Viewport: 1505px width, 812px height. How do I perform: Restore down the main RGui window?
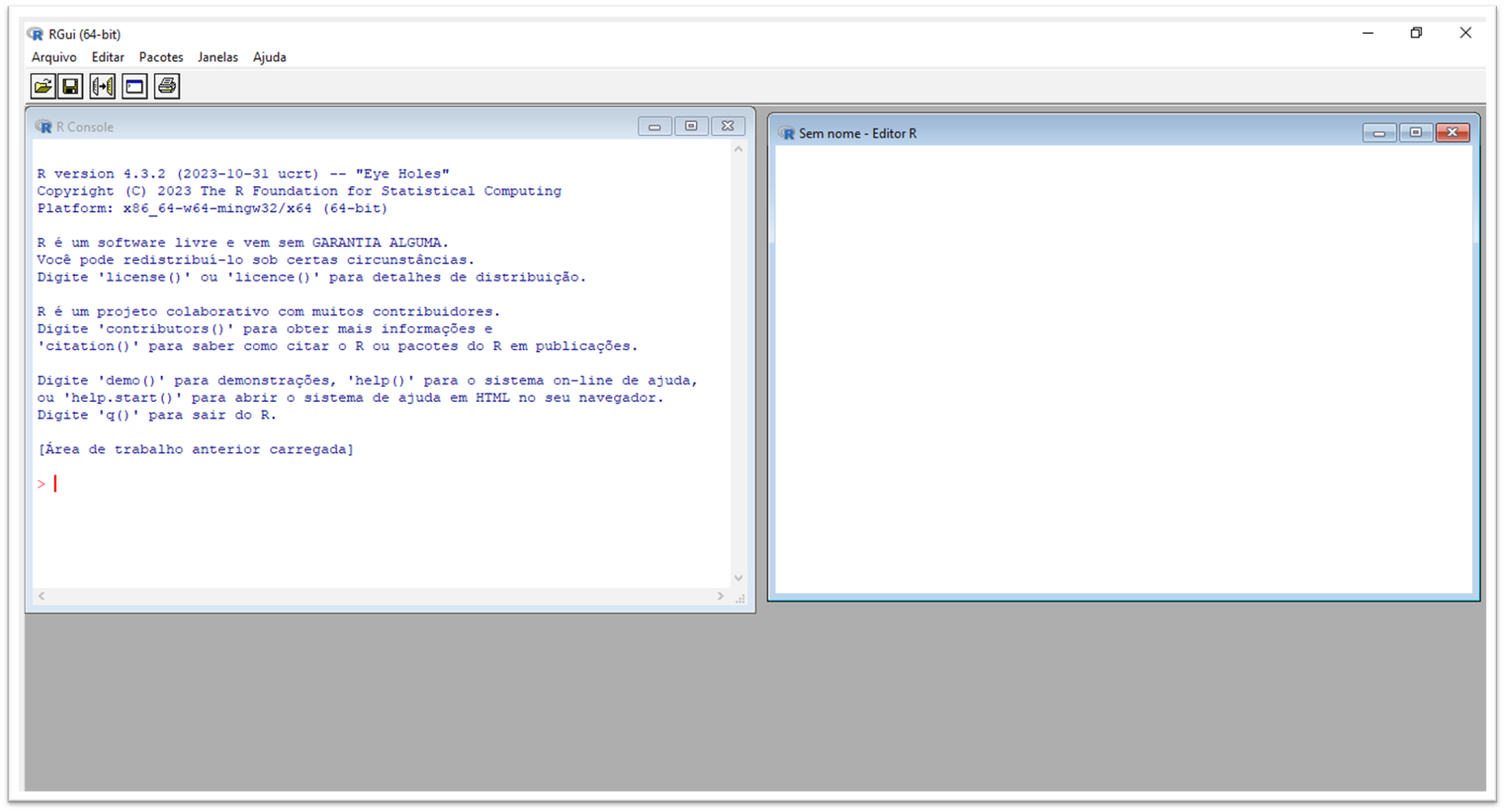1416,33
